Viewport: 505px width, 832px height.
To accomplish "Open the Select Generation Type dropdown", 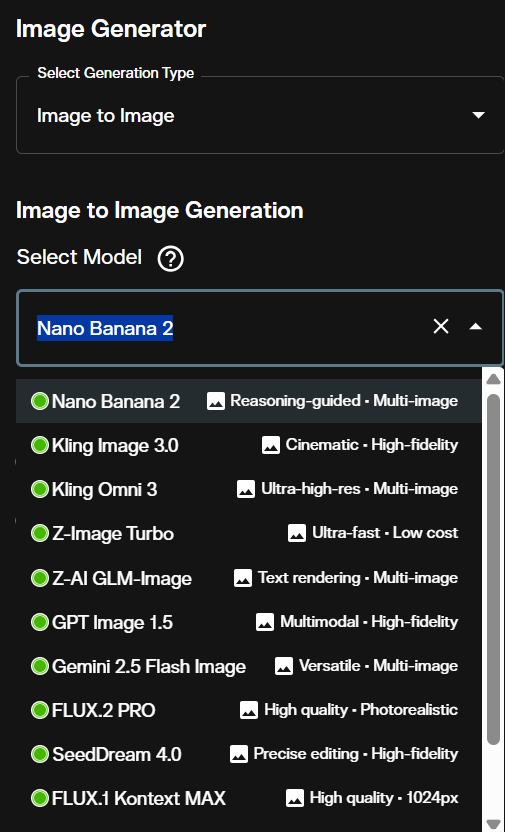I will [x=260, y=115].
